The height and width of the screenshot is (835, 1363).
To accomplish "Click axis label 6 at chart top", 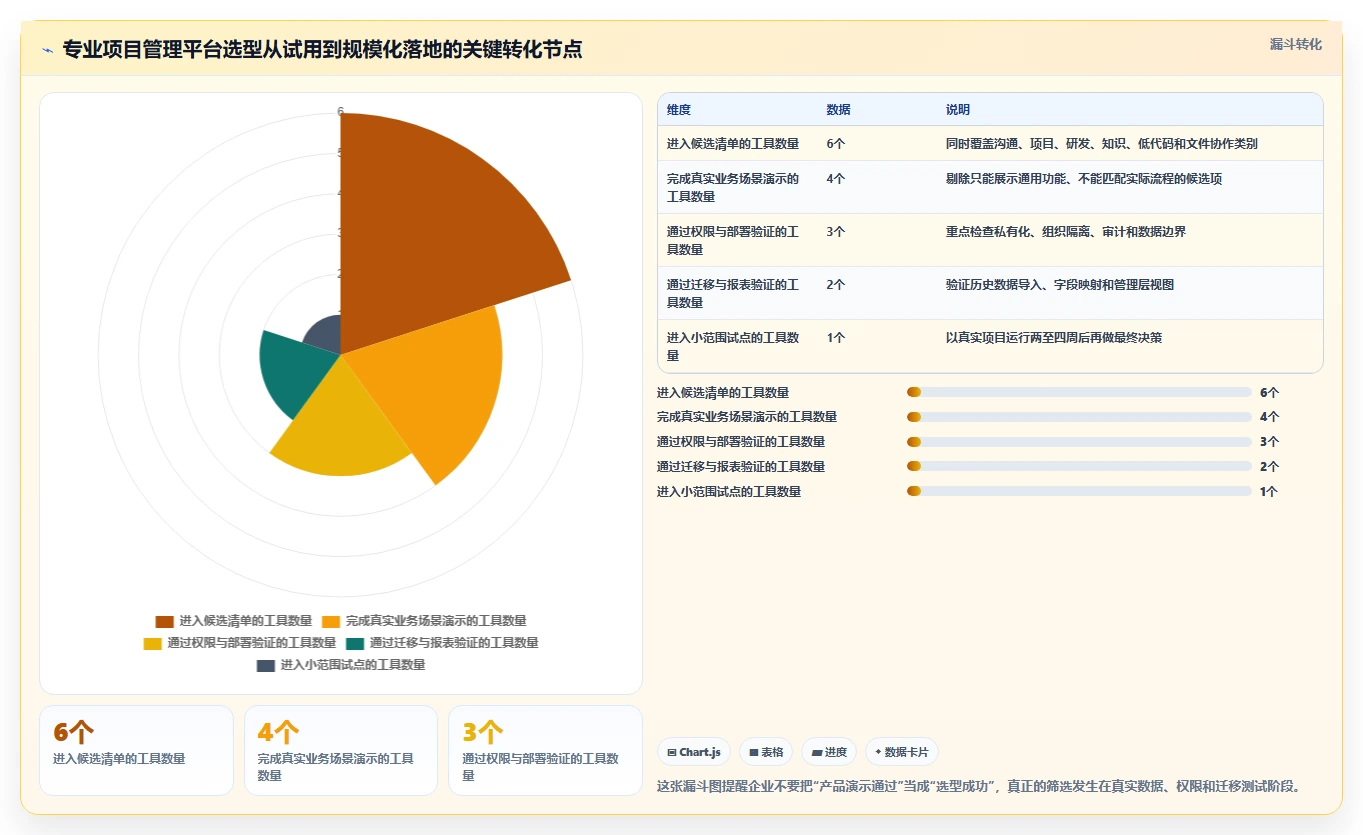I will [x=340, y=111].
